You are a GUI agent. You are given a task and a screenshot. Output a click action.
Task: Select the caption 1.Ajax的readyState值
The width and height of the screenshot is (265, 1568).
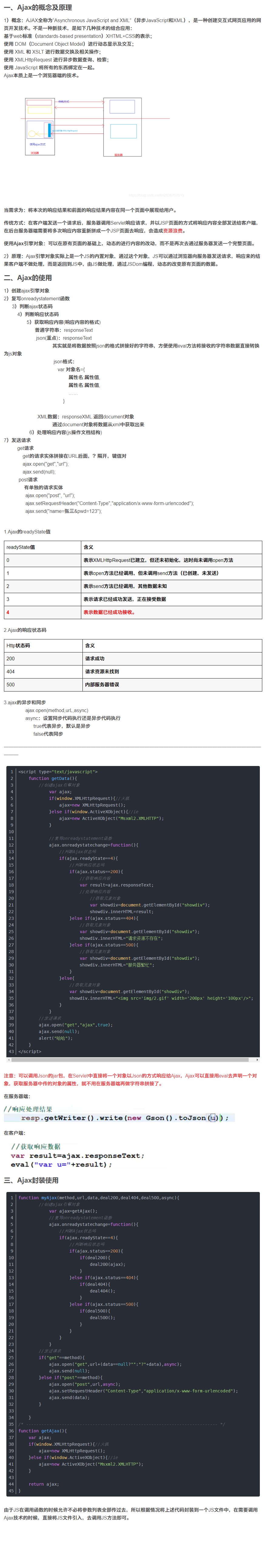click(x=27, y=532)
